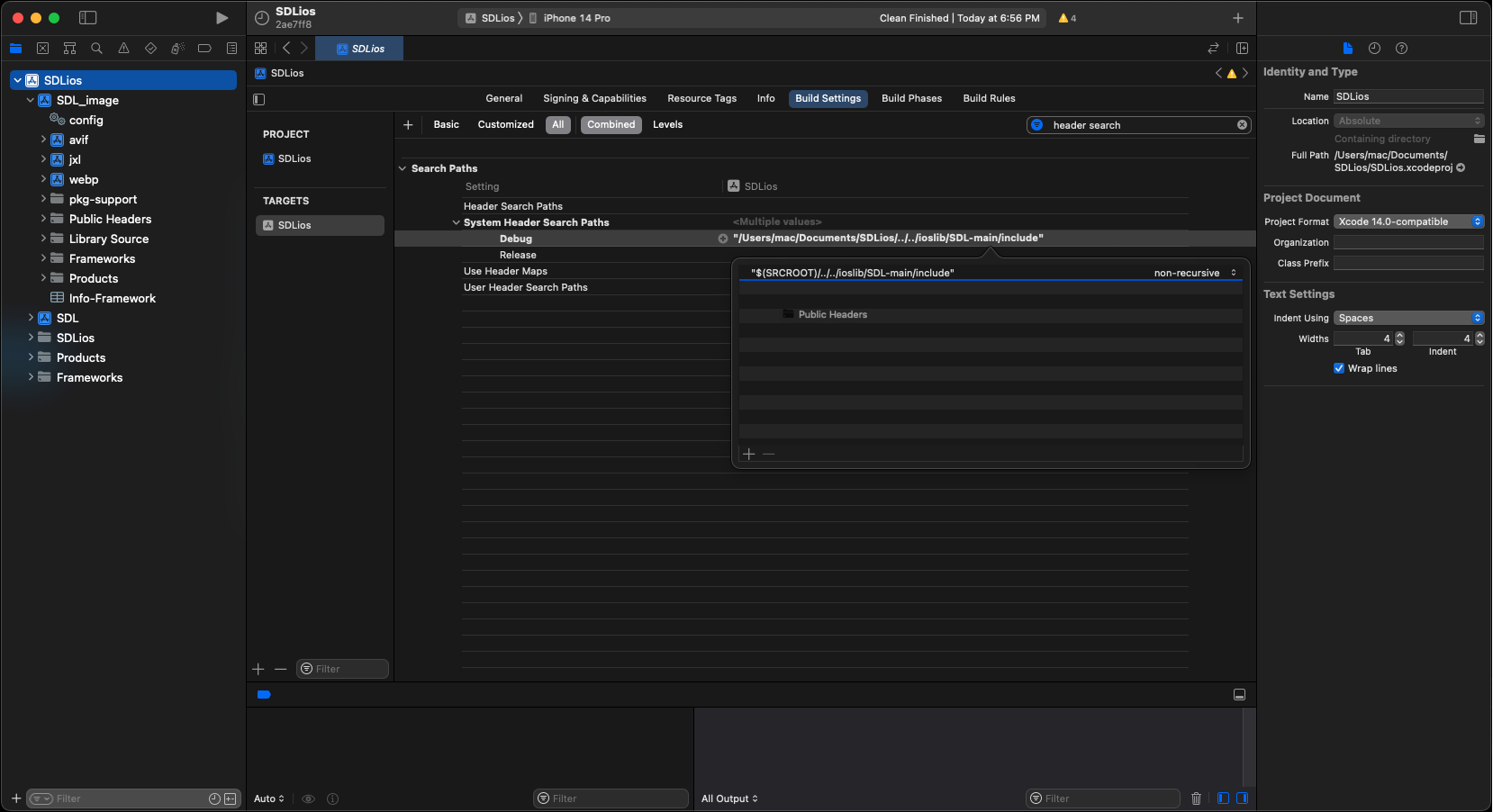This screenshot has width=1493, height=812.
Task: Show the History inspector
Action: coord(1374,49)
